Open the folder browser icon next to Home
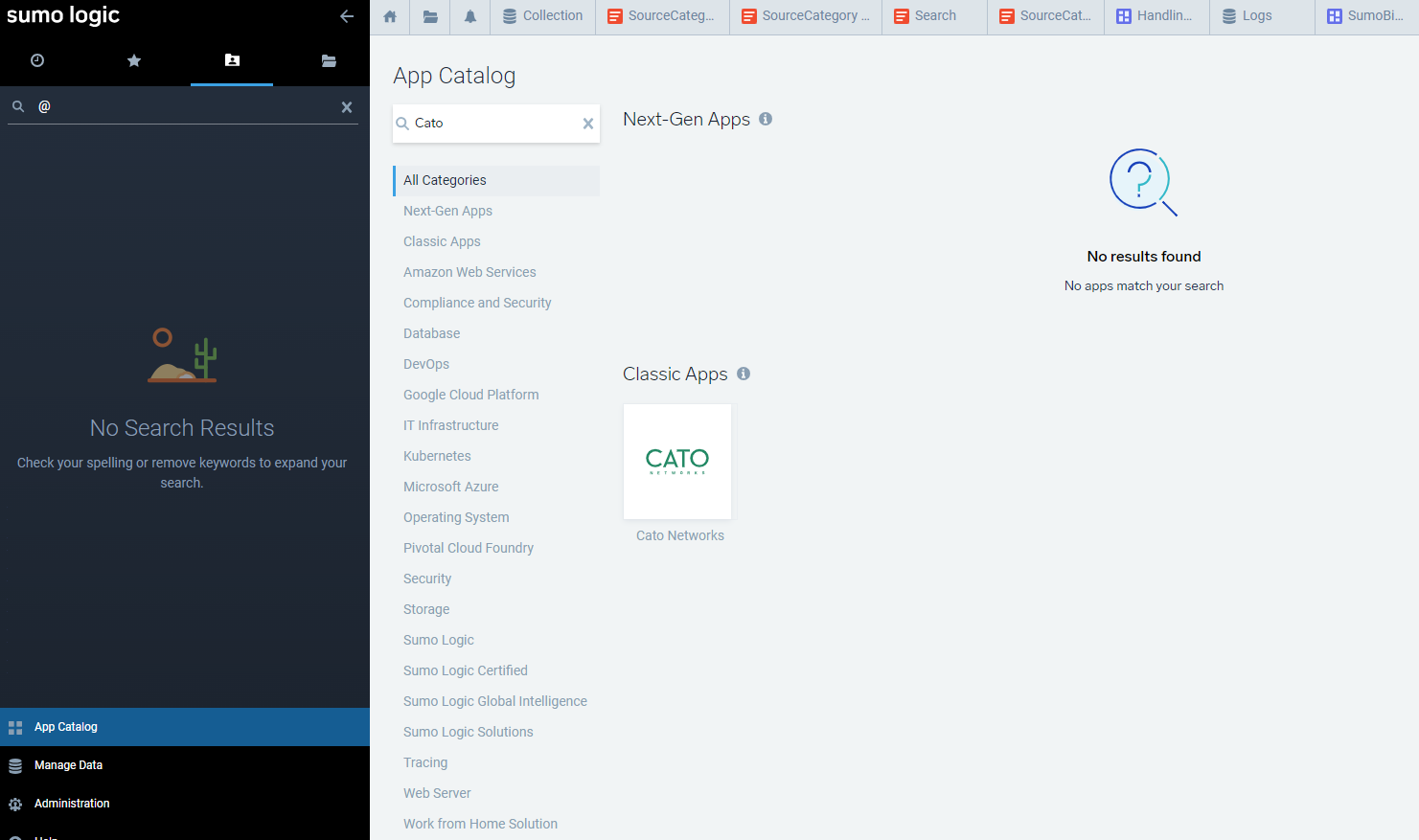The image size is (1419, 840). (x=429, y=16)
